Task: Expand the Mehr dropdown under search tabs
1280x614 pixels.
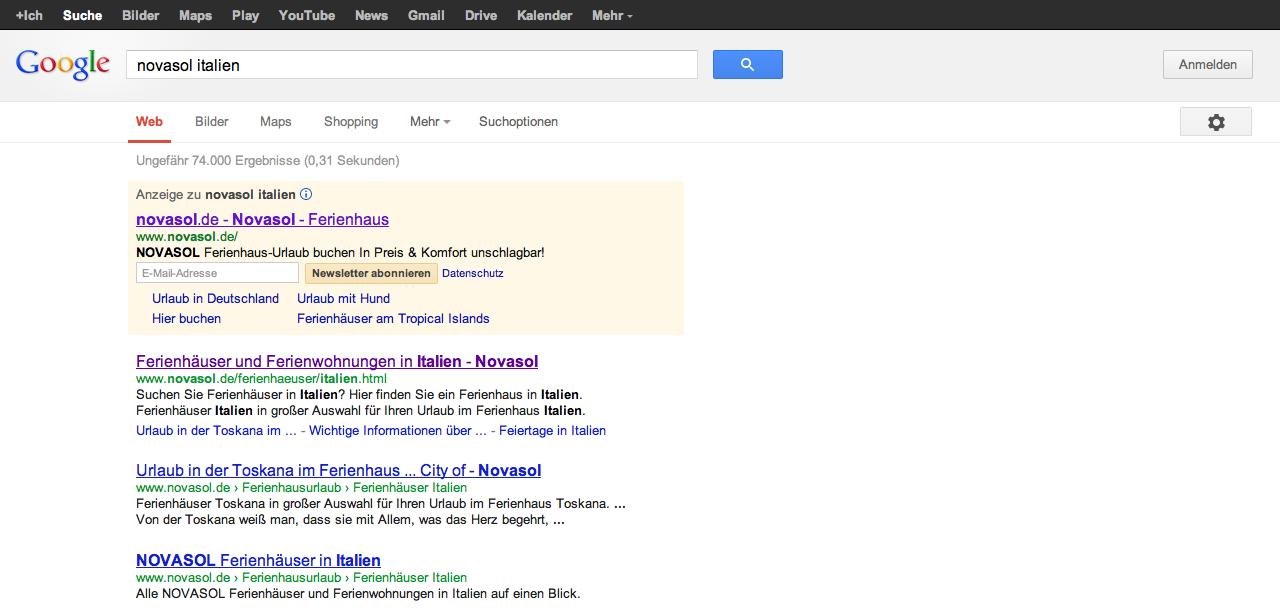Action: pos(430,122)
